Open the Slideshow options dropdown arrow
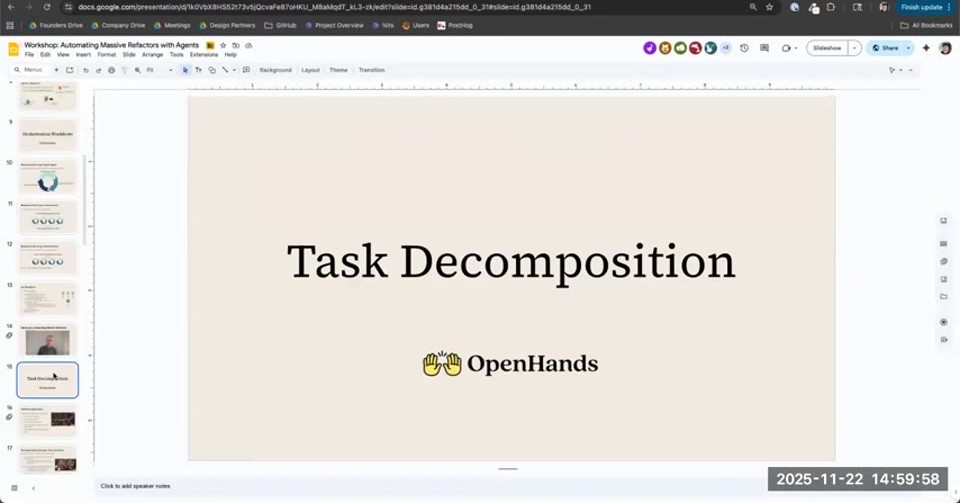 [x=855, y=48]
